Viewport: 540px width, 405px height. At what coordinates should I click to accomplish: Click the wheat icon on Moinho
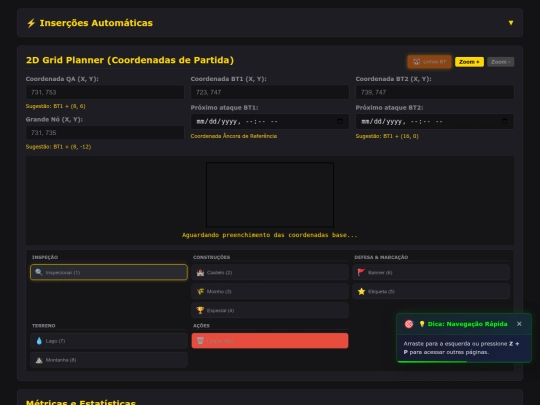click(x=200, y=291)
